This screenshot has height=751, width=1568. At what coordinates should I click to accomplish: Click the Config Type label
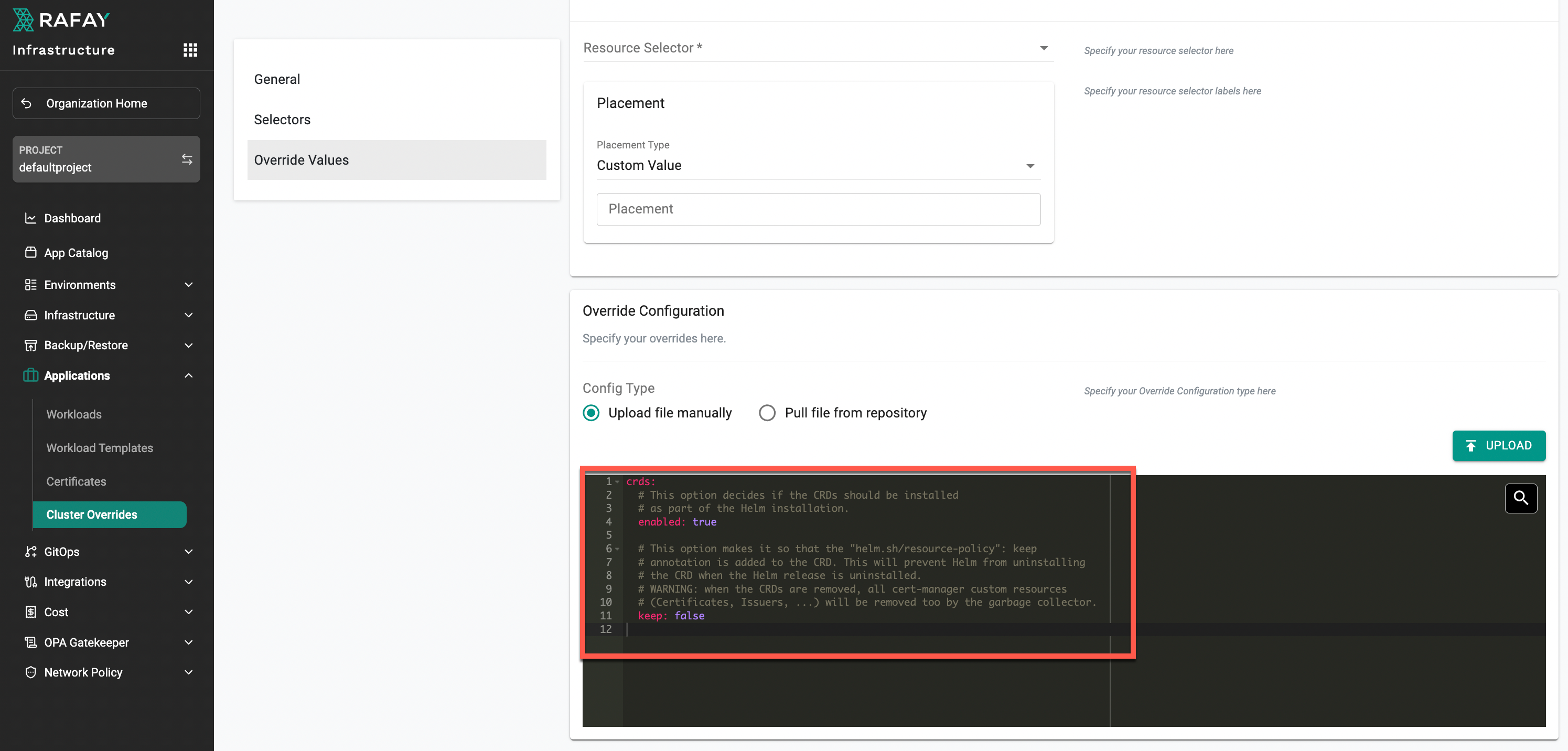pyautogui.click(x=618, y=388)
